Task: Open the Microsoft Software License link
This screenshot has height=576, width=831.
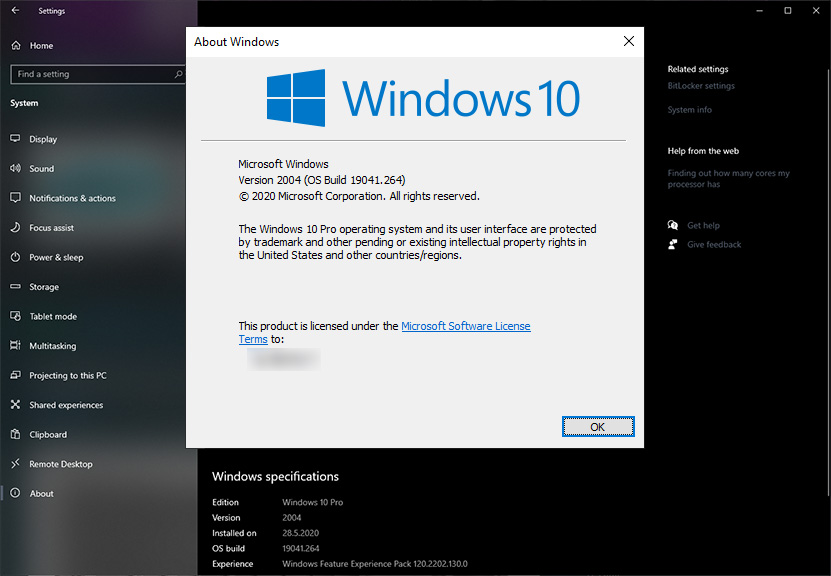Action: pos(466,326)
